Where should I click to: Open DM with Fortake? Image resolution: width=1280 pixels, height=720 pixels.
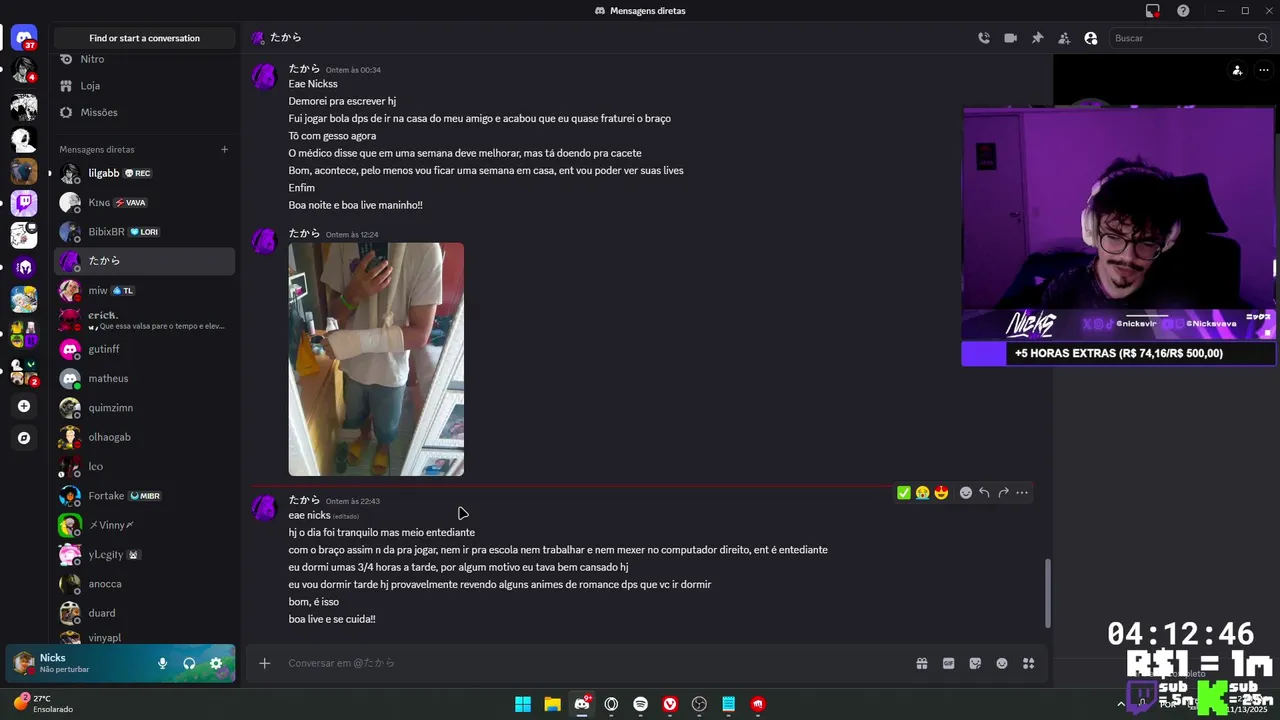pos(145,496)
